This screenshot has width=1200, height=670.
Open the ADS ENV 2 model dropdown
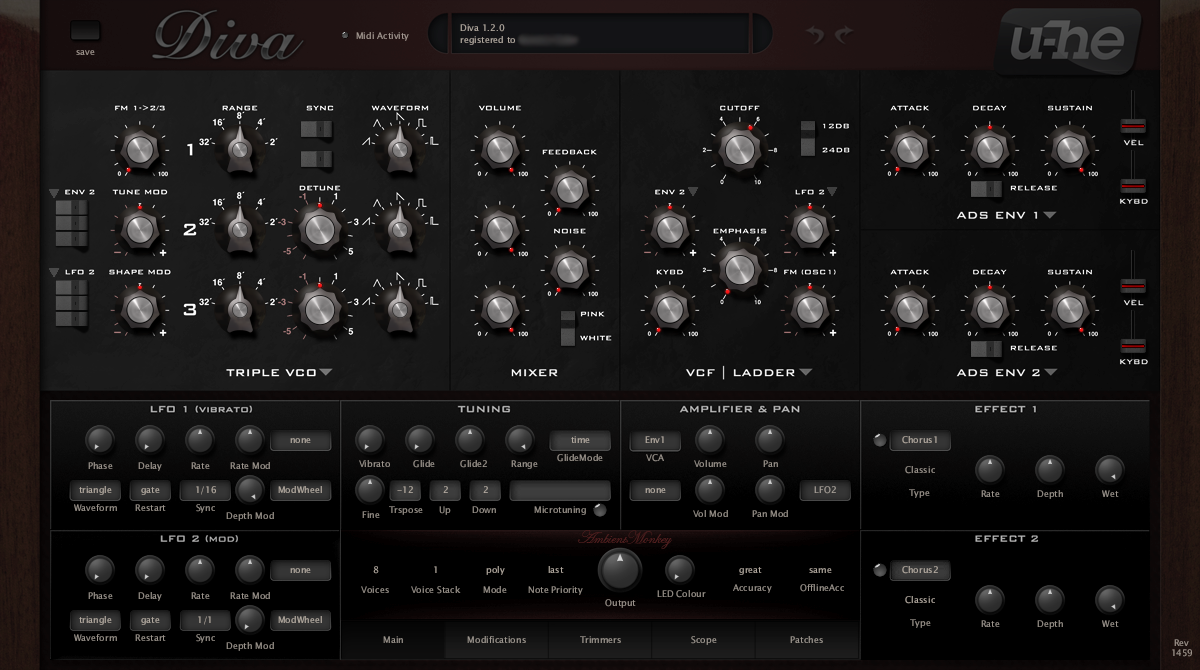[1050, 373]
